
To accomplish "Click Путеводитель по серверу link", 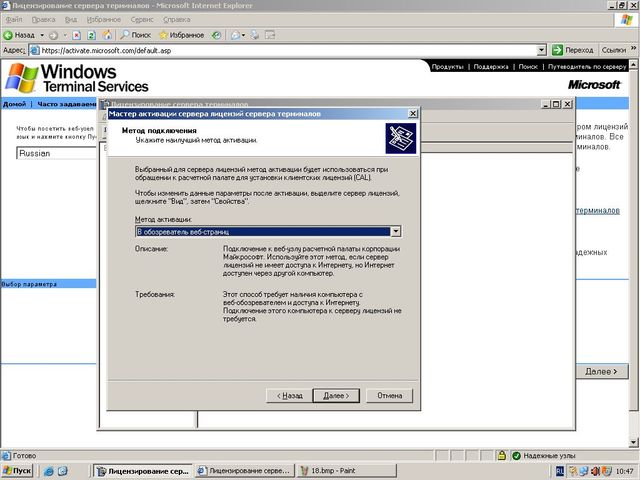I will coord(587,67).
